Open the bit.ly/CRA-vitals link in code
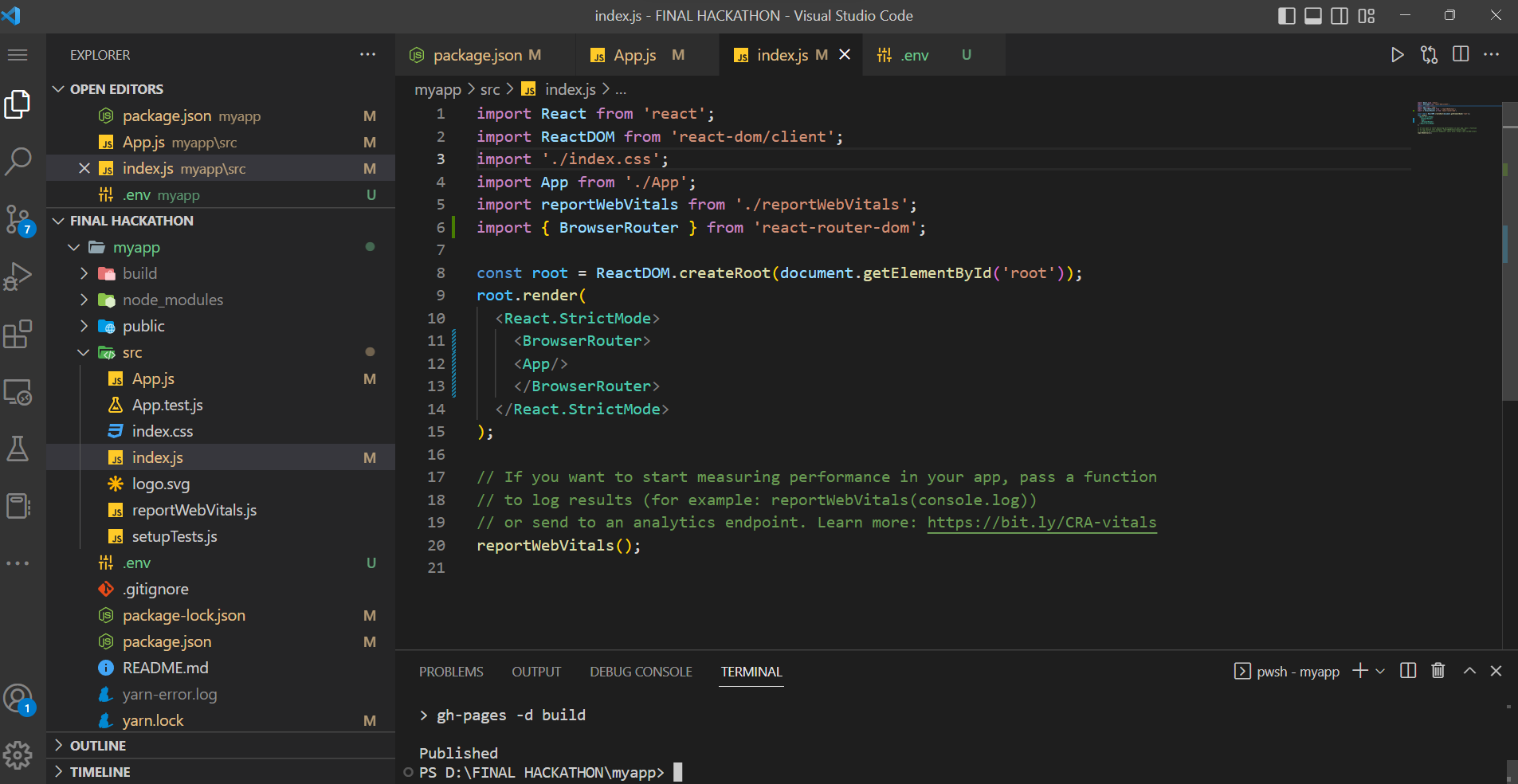The image size is (1518, 784). [1041, 523]
